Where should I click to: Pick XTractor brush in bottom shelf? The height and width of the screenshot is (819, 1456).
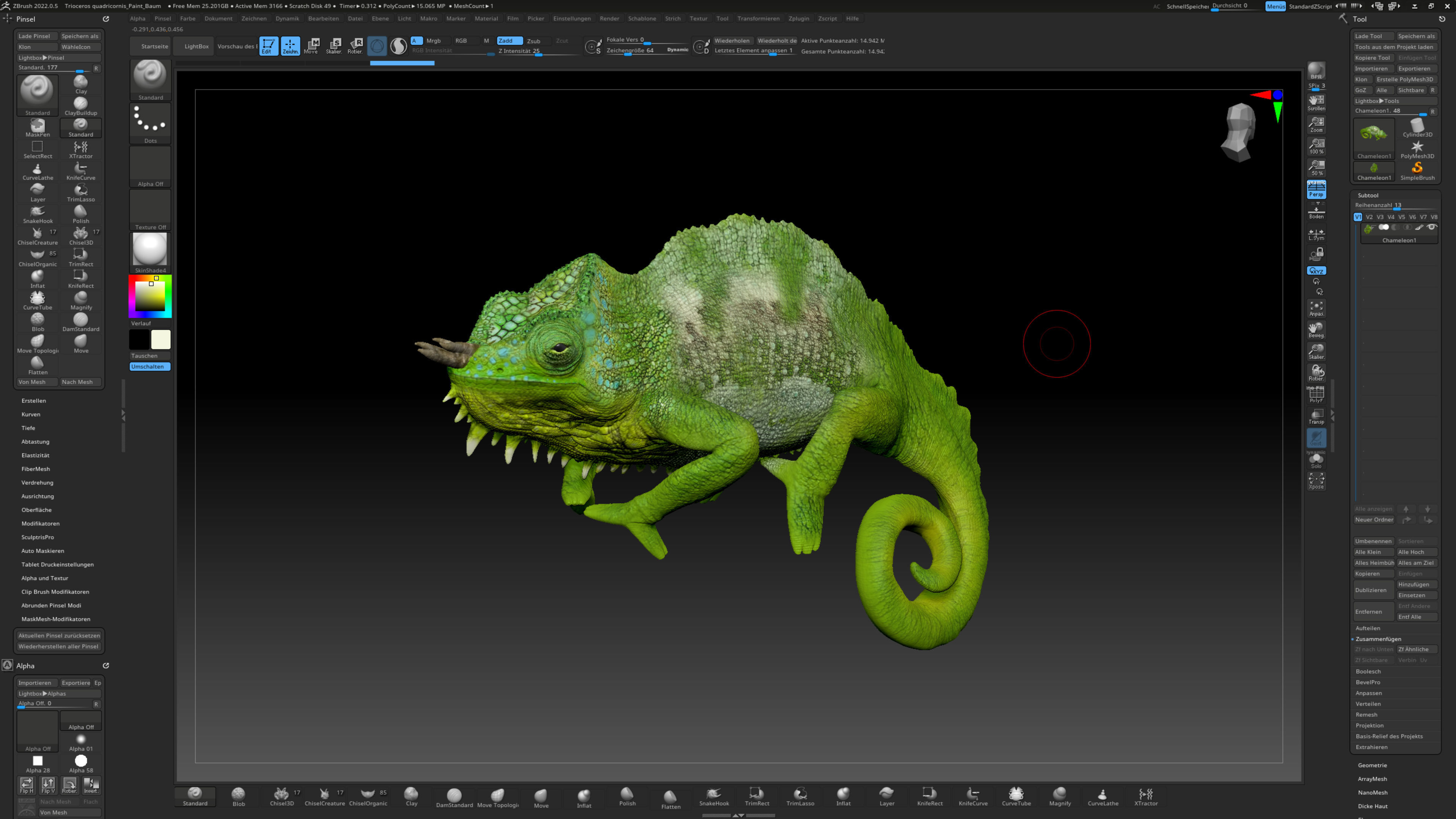1146,796
